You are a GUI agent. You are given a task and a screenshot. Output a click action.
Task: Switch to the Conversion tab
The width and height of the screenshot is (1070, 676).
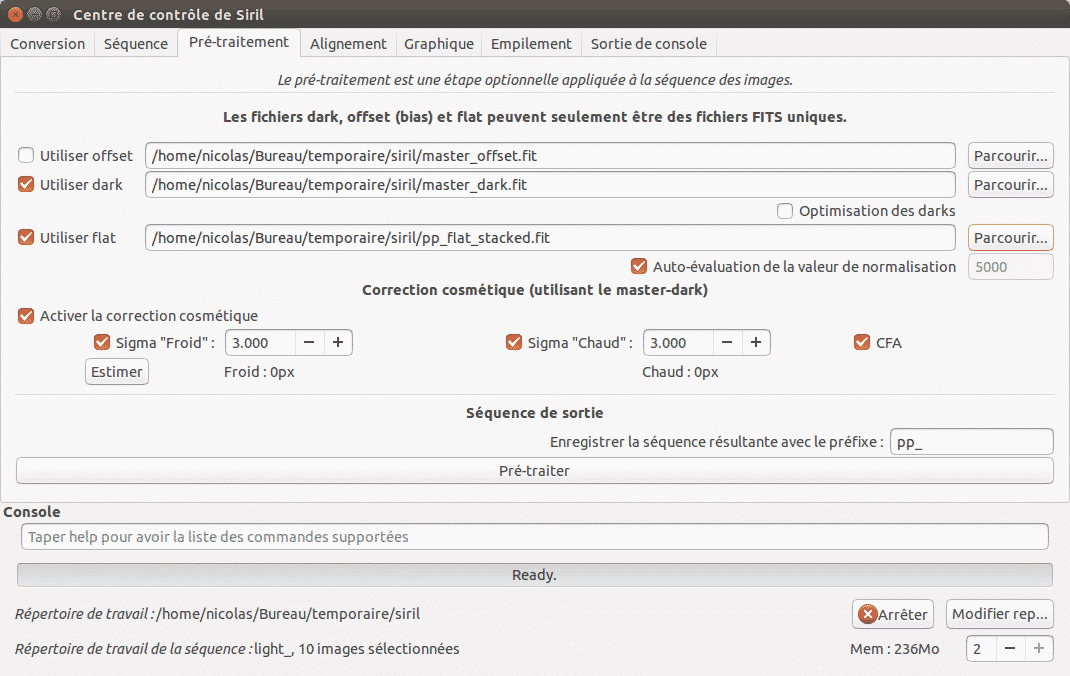[x=48, y=44]
